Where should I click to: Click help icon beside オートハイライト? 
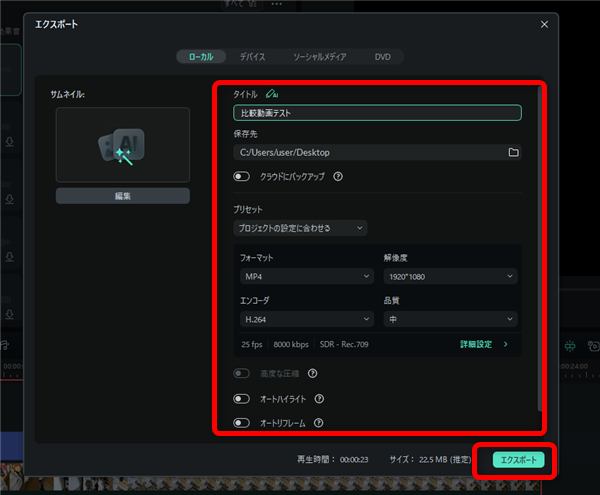click(319, 398)
